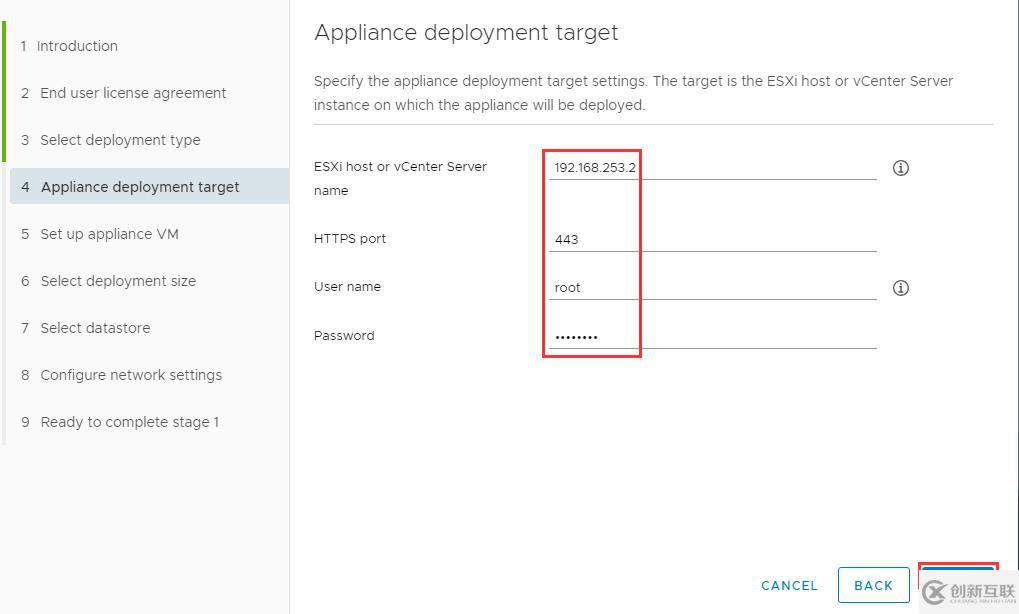Open step 2 End user license agreement
This screenshot has width=1019, height=614.
123,93
